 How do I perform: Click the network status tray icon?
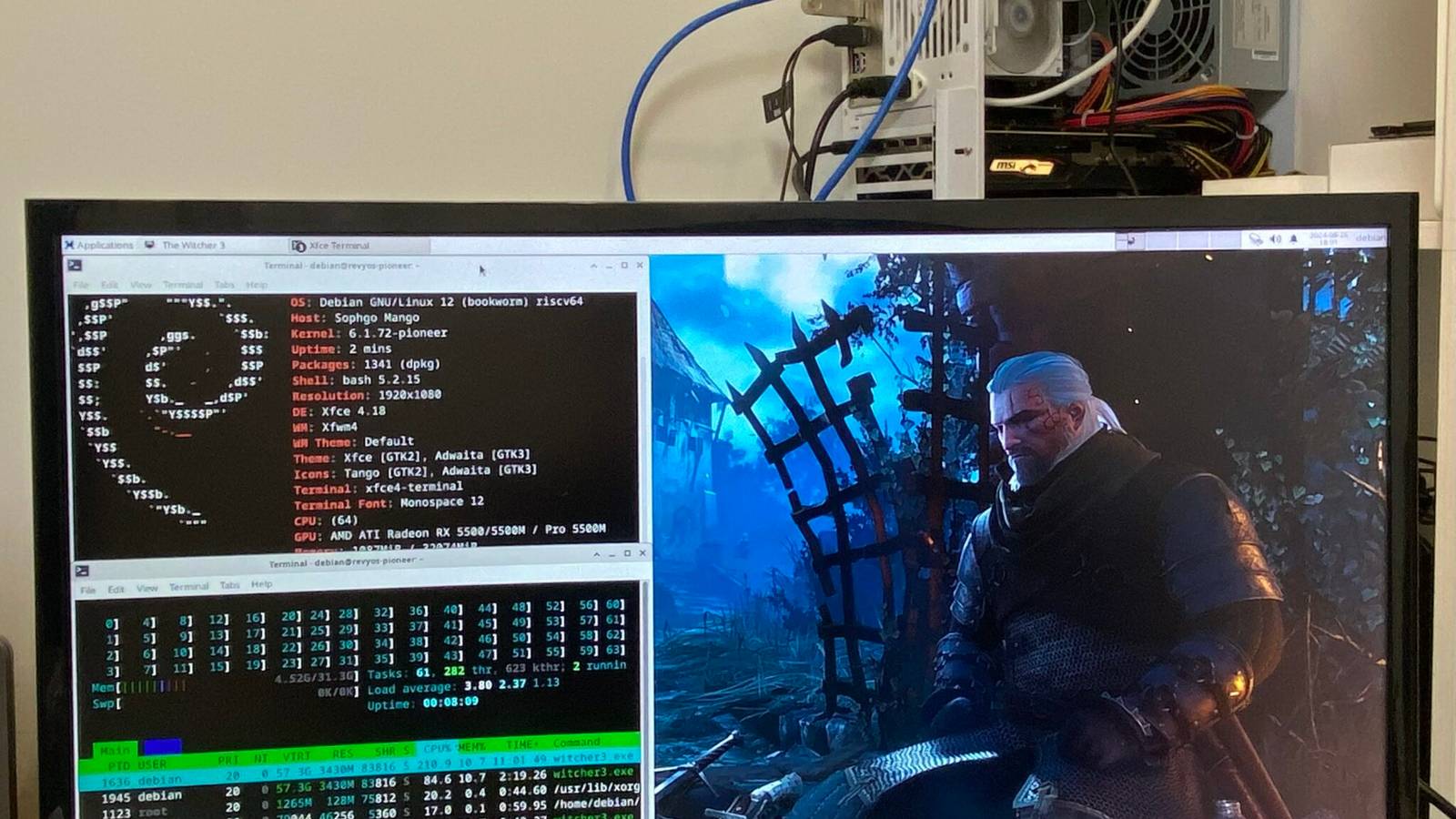1256,238
